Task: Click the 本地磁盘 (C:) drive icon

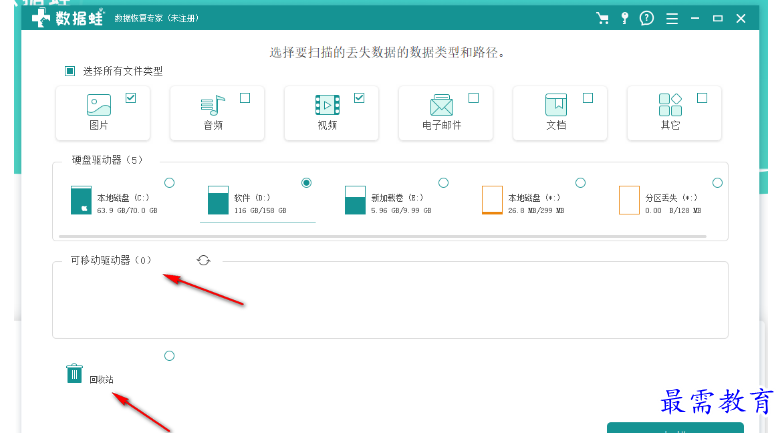Action: 81,200
